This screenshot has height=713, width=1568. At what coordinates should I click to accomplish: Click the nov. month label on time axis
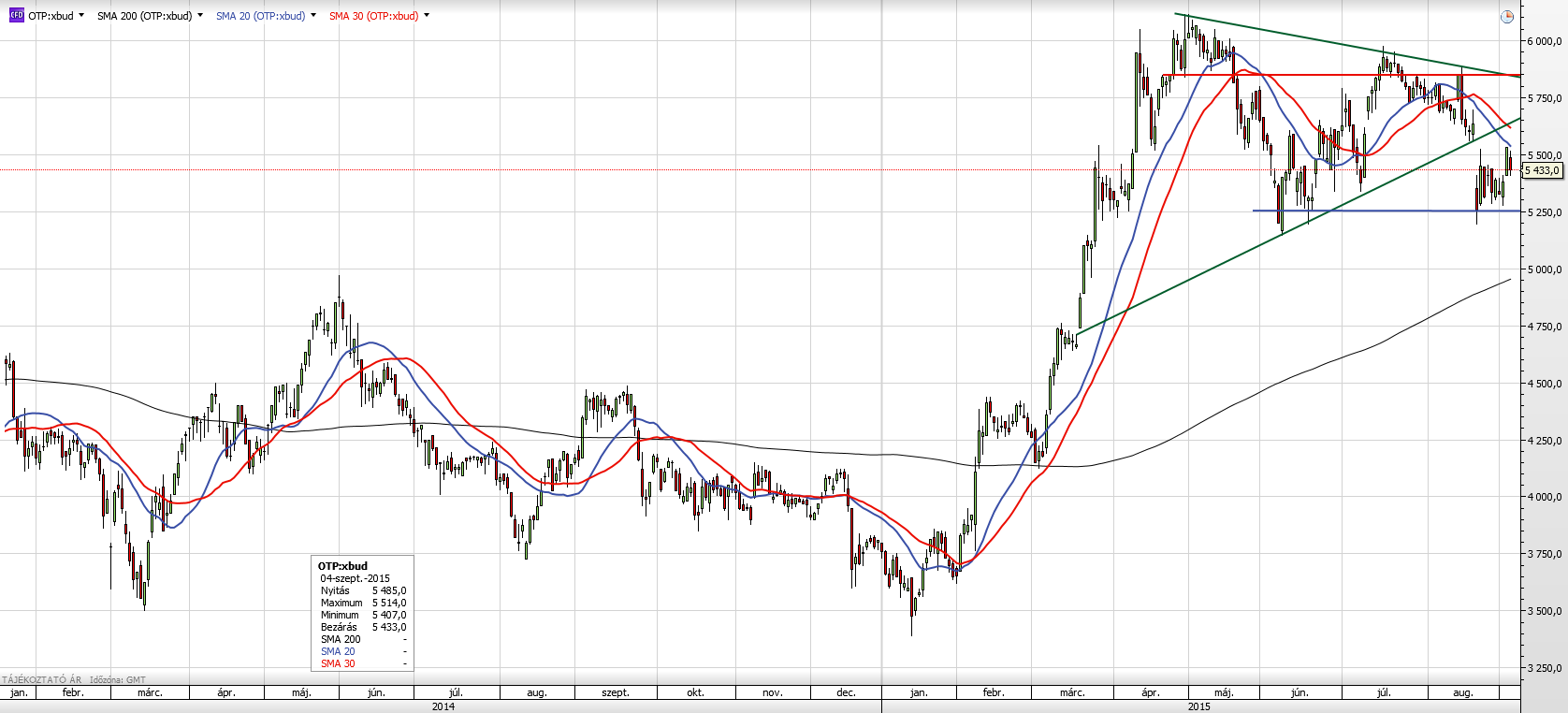coord(772,692)
